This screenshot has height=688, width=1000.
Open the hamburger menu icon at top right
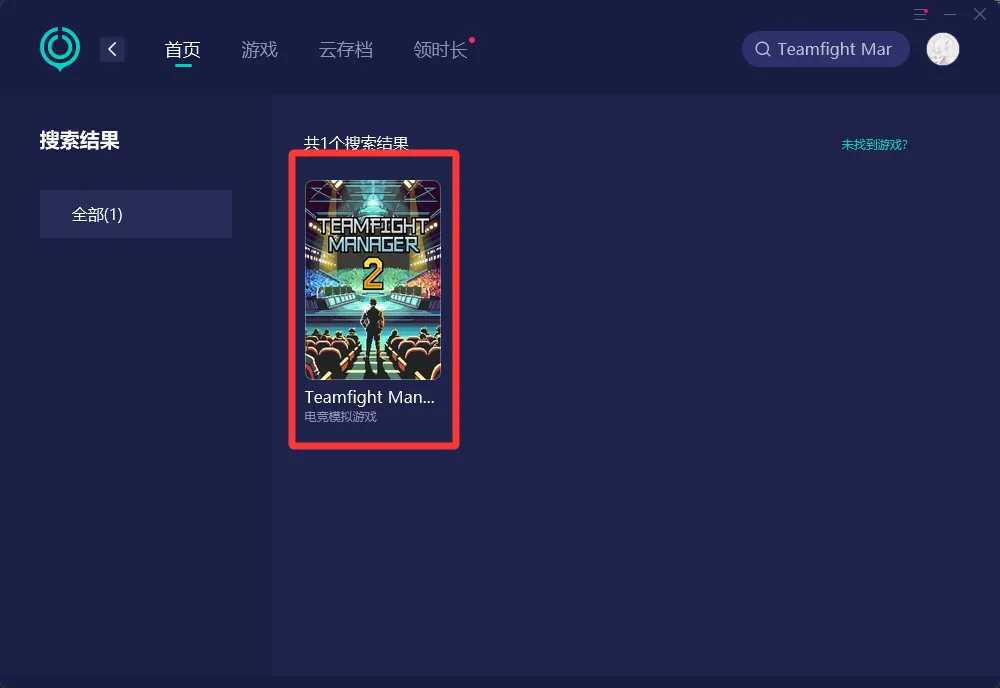pyautogui.click(x=920, y=14)
